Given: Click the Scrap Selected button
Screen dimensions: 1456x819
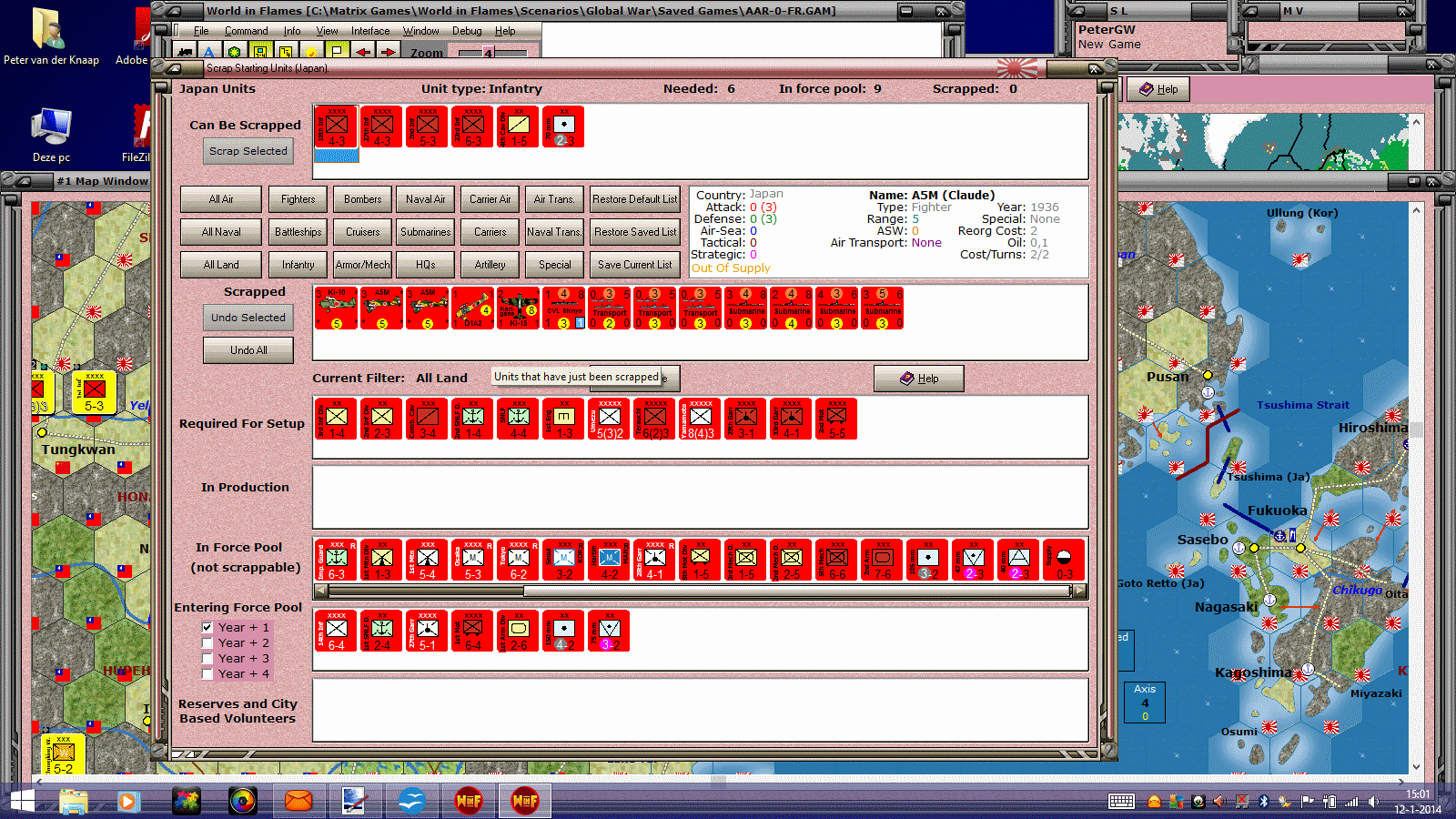Looking at the screenshot, I should pyautogui.click(x=248, y=151).
